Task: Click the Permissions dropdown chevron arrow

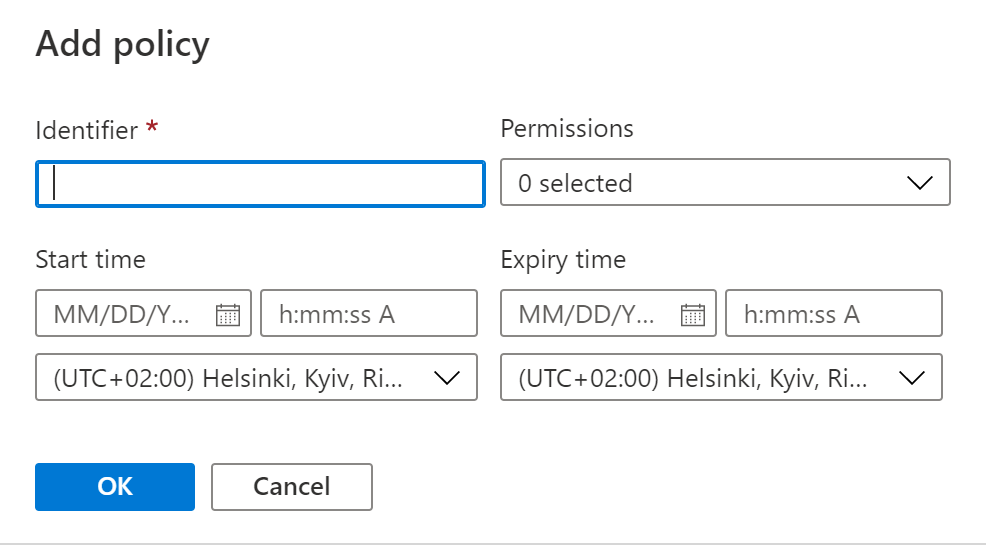Action: 918,183
